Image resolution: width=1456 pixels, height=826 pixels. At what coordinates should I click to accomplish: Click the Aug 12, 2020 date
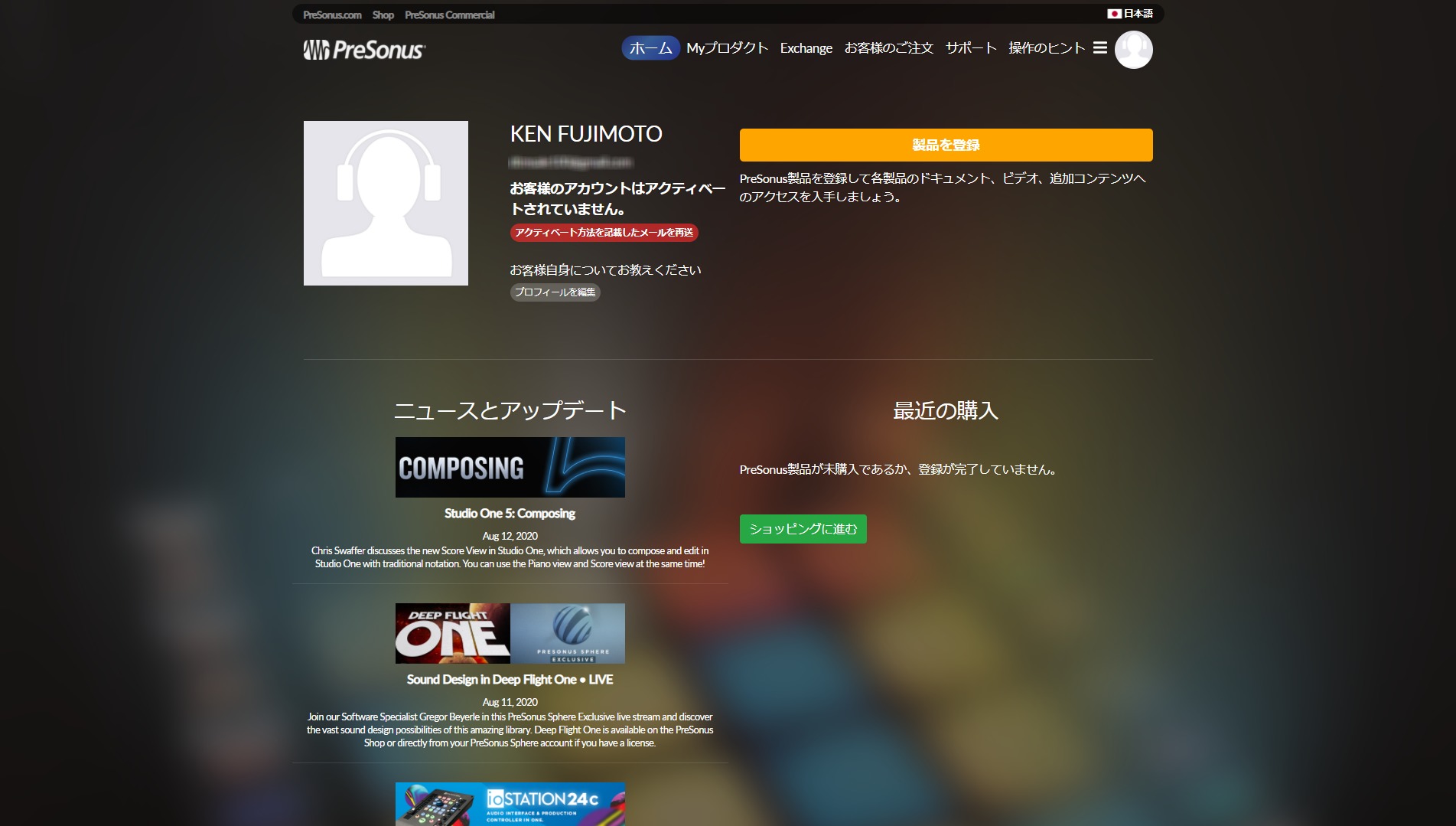tap(510, 536)
